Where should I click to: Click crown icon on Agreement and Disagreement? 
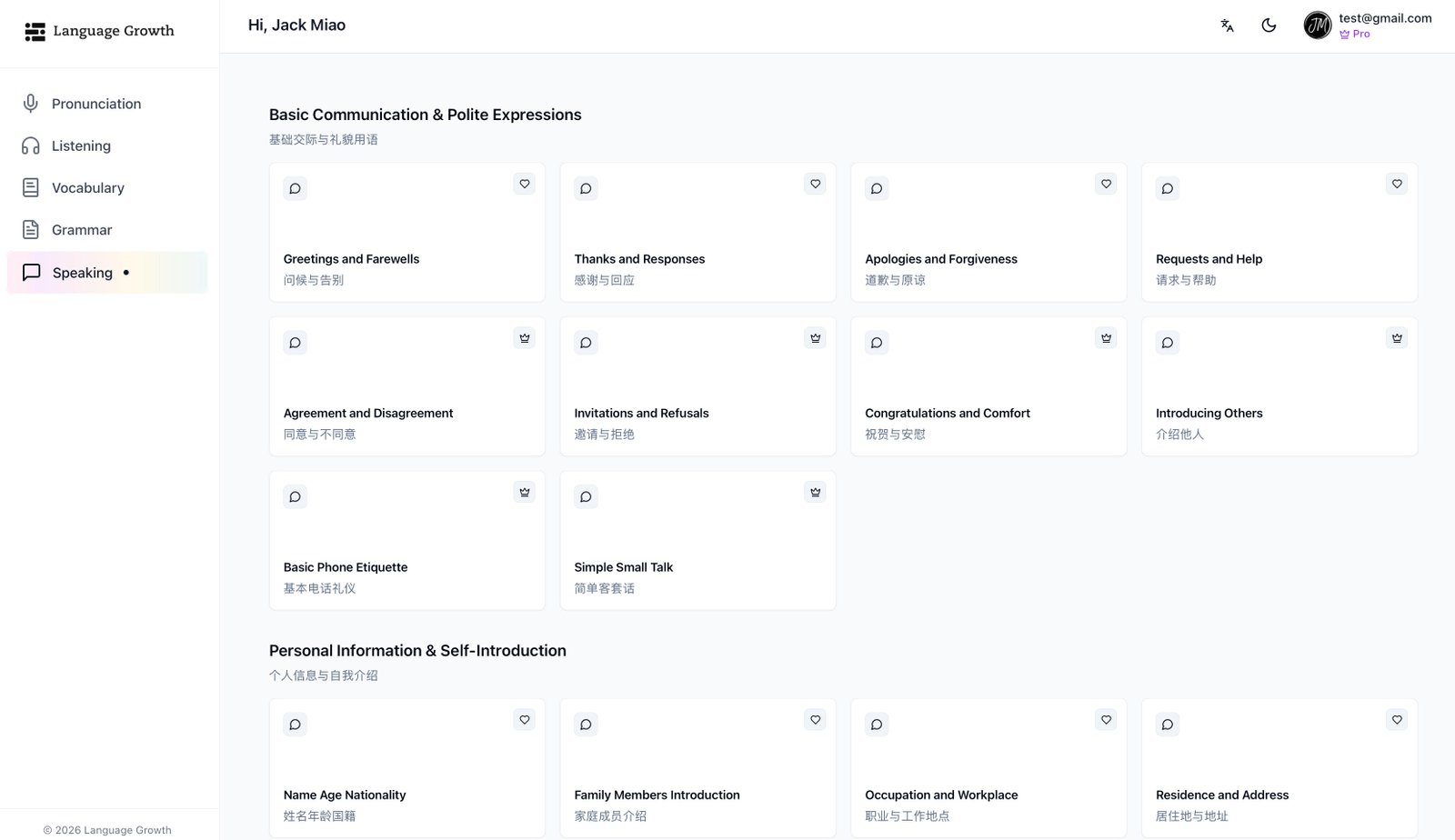(525, 338)
